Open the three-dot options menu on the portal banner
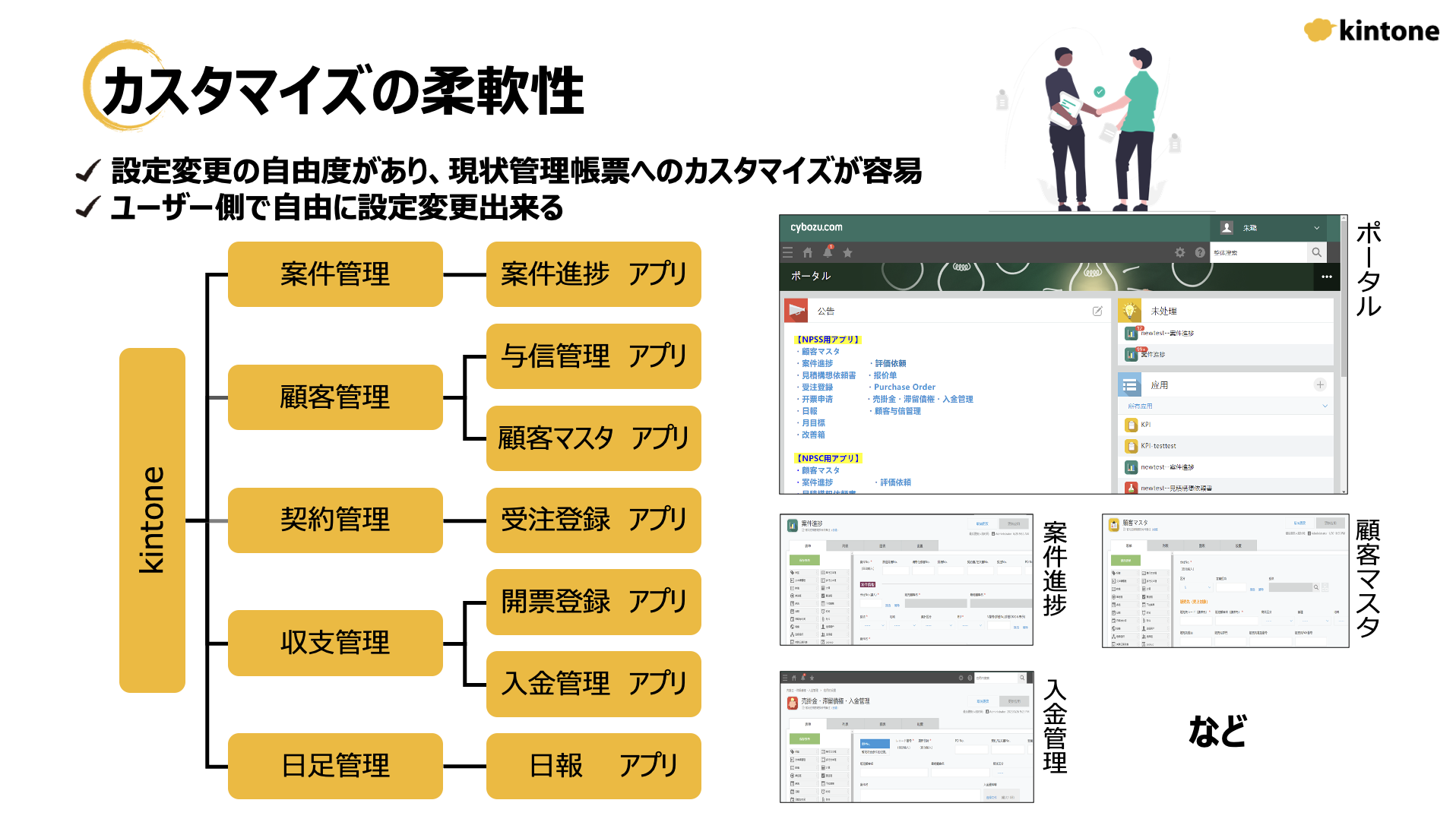This screenshot has width=1456, height=819. (1327, 277)
